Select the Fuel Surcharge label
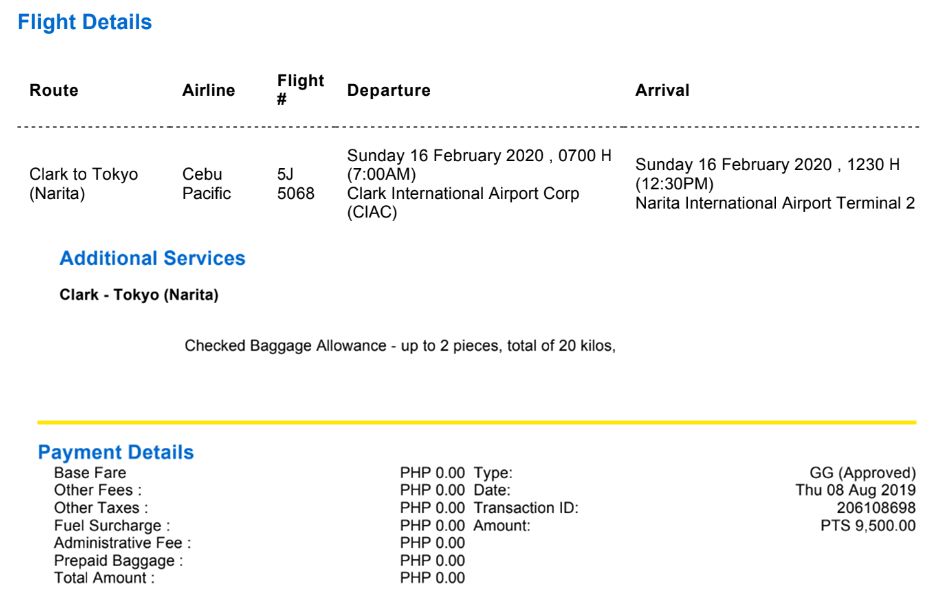 click(x=112, y=526)
